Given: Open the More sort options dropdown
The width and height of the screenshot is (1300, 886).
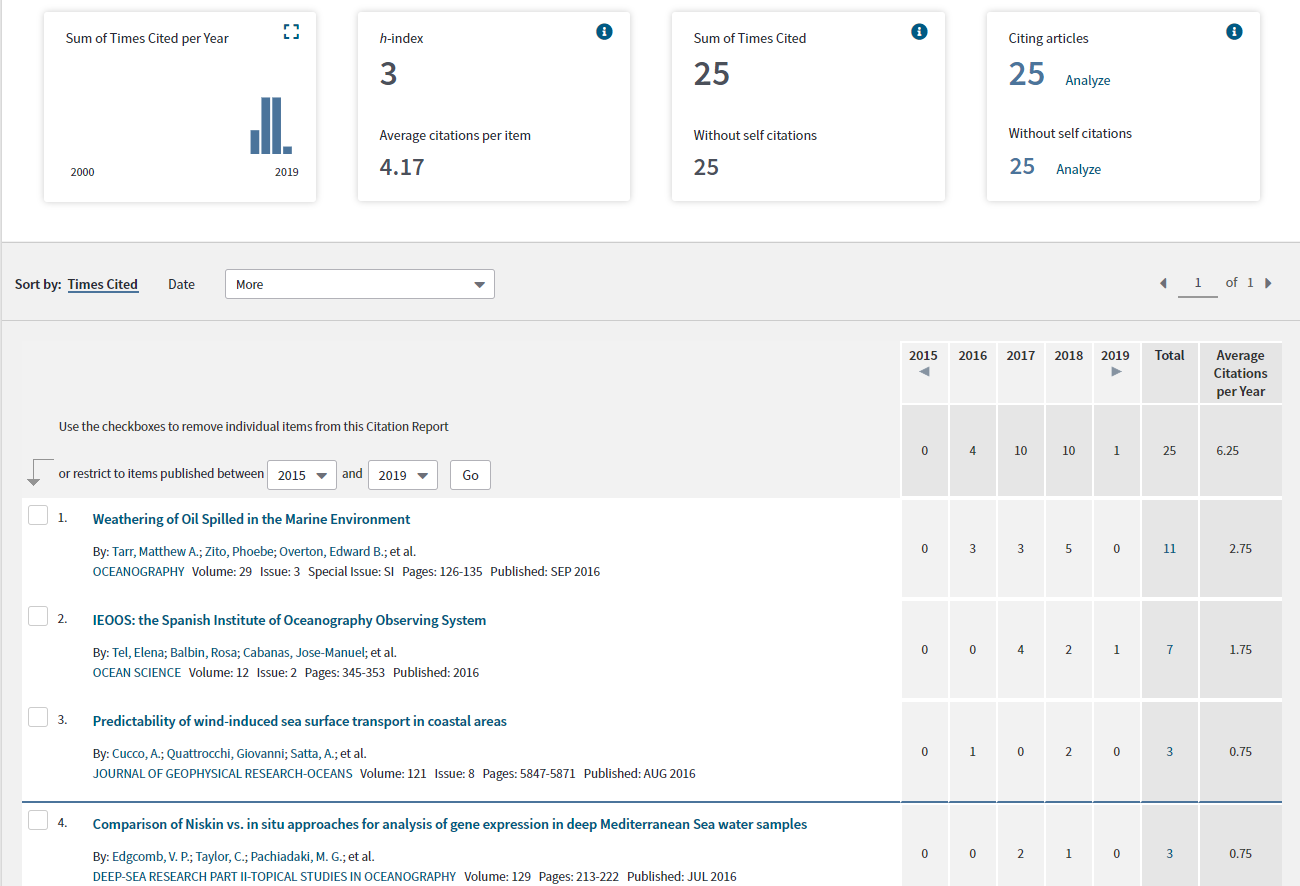Looking at the screenshot, I should click(360, 284).
